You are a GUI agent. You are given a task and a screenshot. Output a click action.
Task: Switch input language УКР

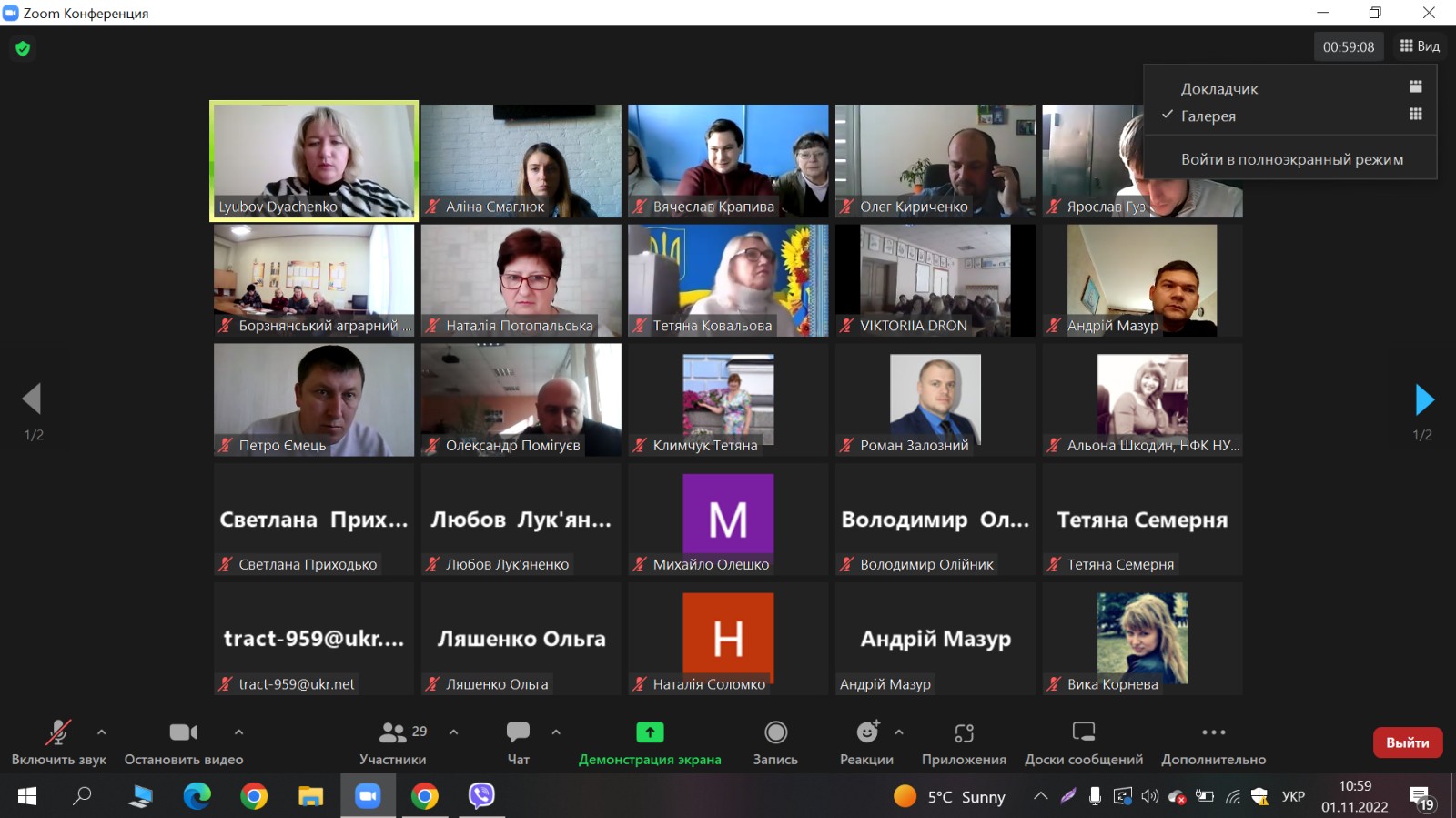coord(1293,796)
